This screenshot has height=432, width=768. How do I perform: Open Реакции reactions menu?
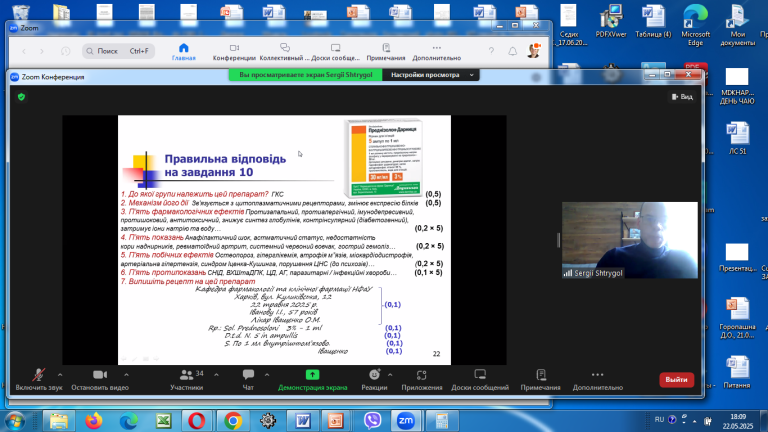pos(374,380)
